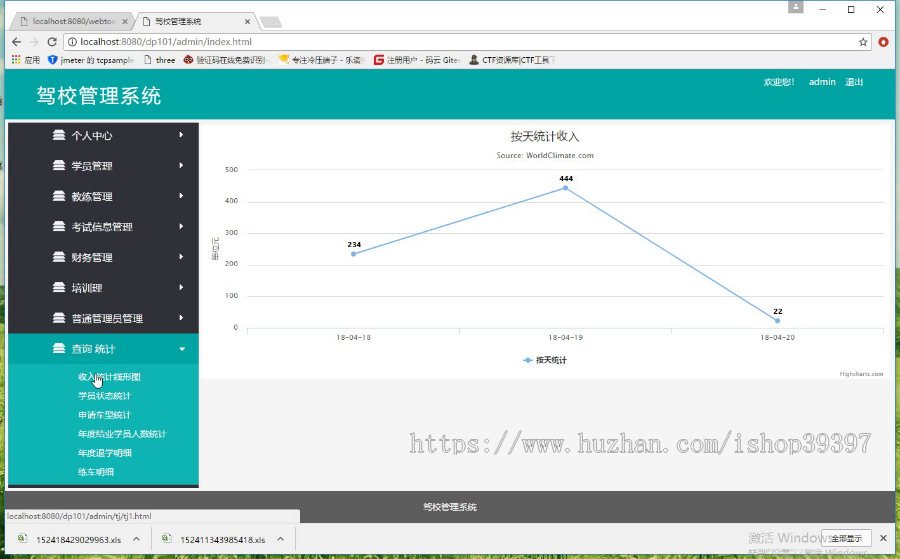Click the 按天统计收入 chart title
900x559 pixels.
pos(545,137)
